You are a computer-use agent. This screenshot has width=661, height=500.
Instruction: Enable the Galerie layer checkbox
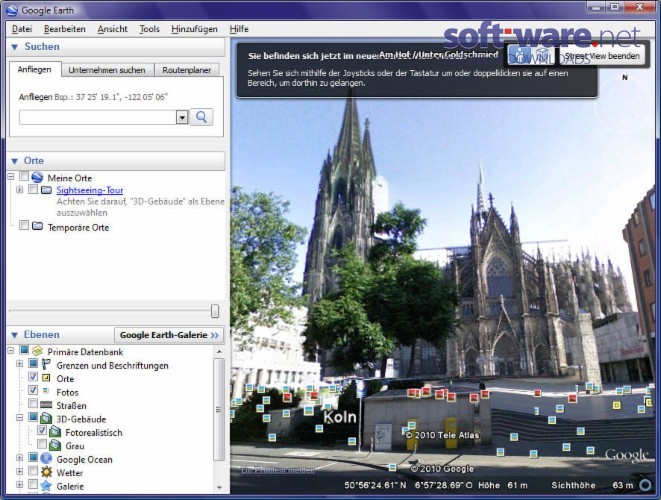(x=33, y=484)
